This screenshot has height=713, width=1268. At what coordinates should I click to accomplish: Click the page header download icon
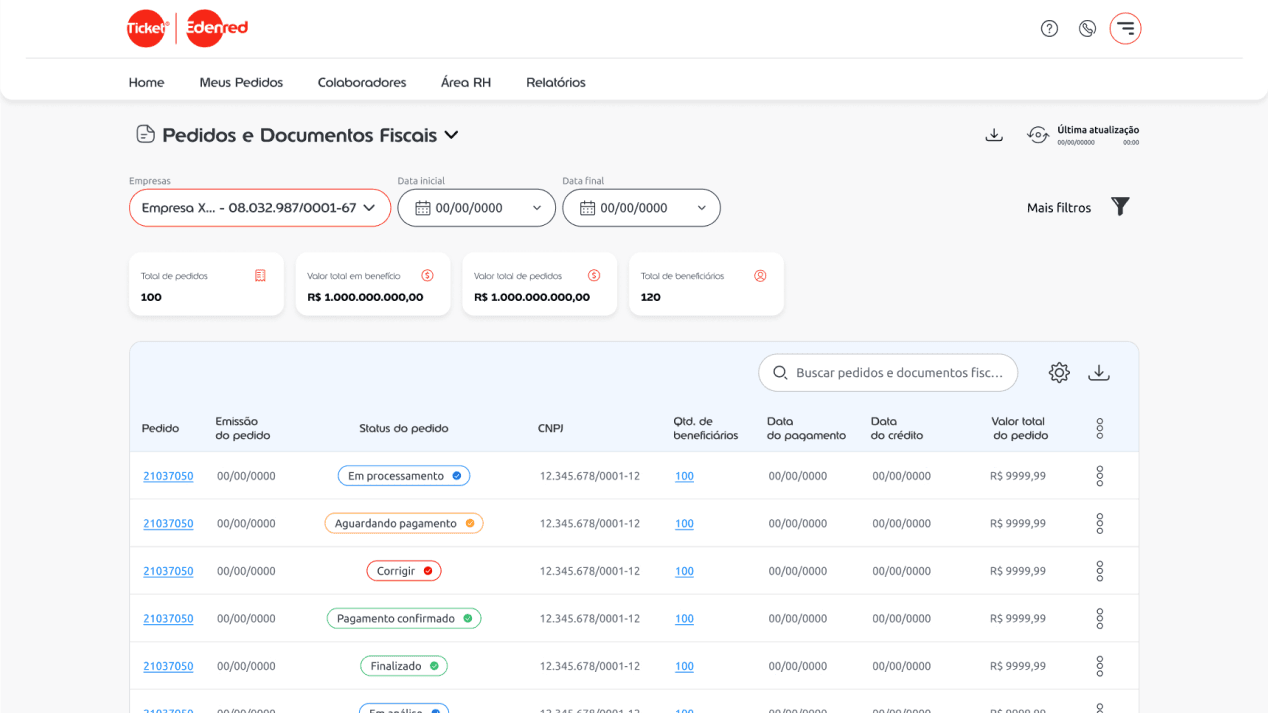click(x=994, y=135)
